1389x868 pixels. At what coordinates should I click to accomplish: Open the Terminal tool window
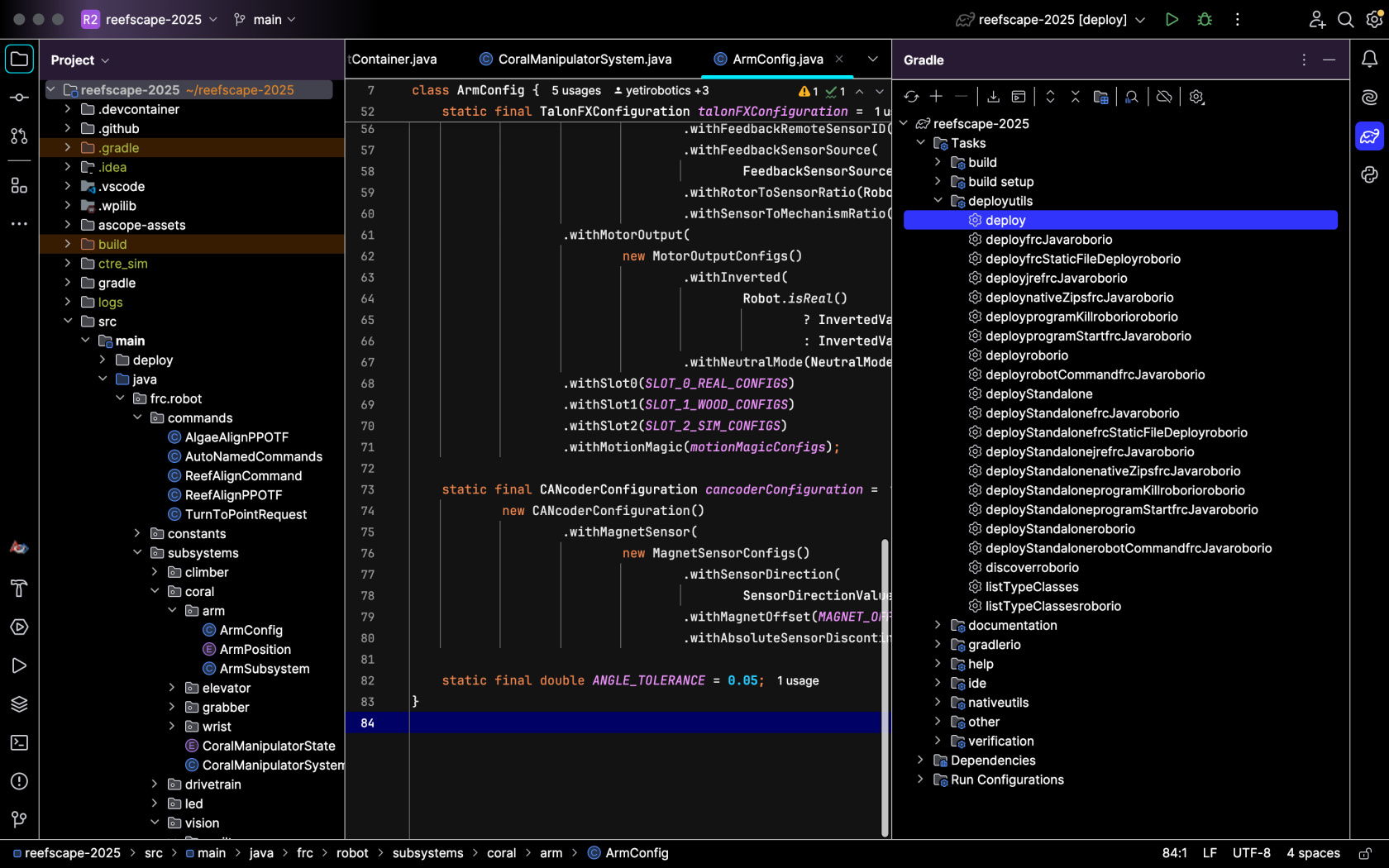[x=19, y=742]
